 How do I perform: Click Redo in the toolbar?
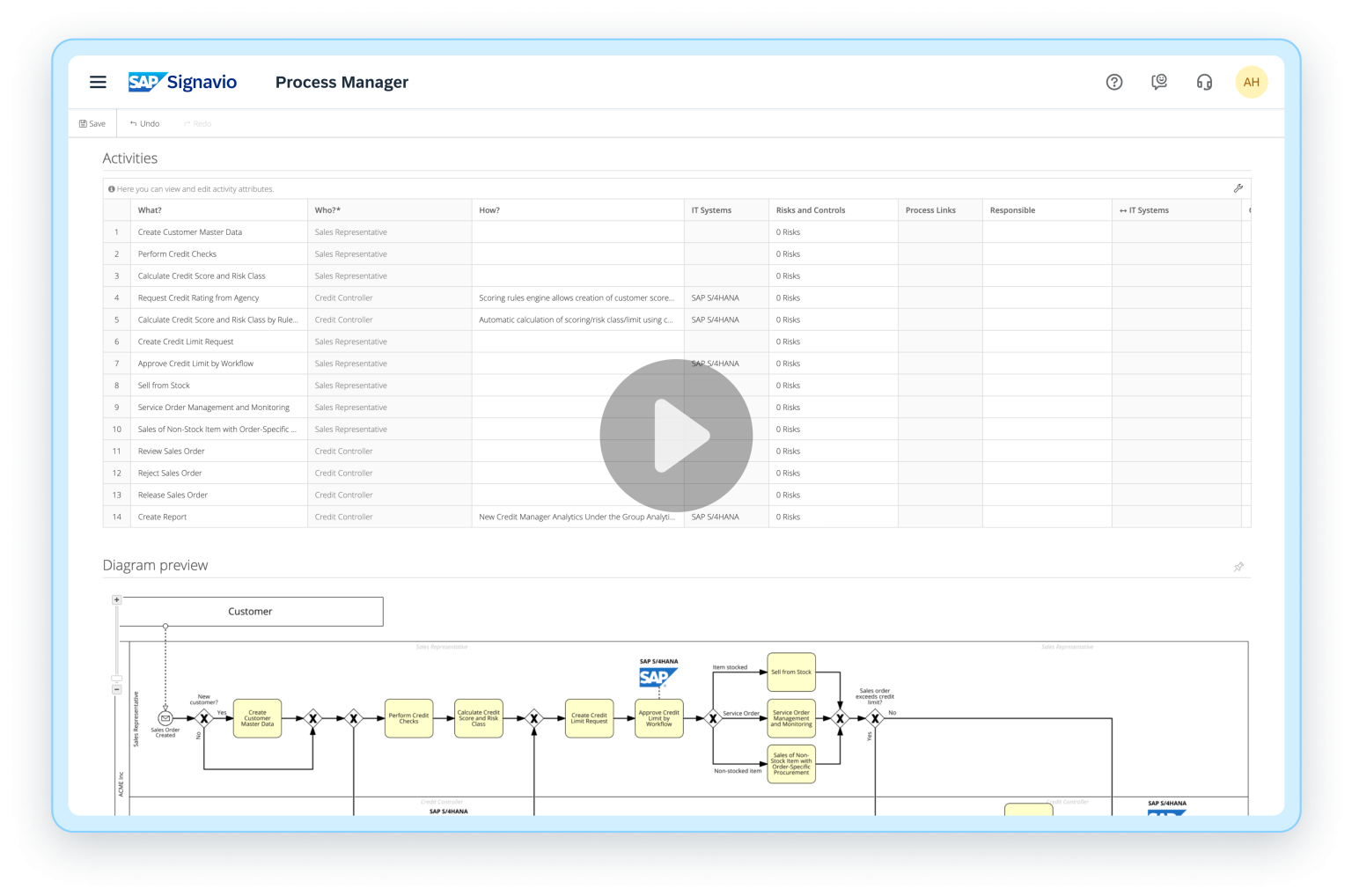(196, 123)
